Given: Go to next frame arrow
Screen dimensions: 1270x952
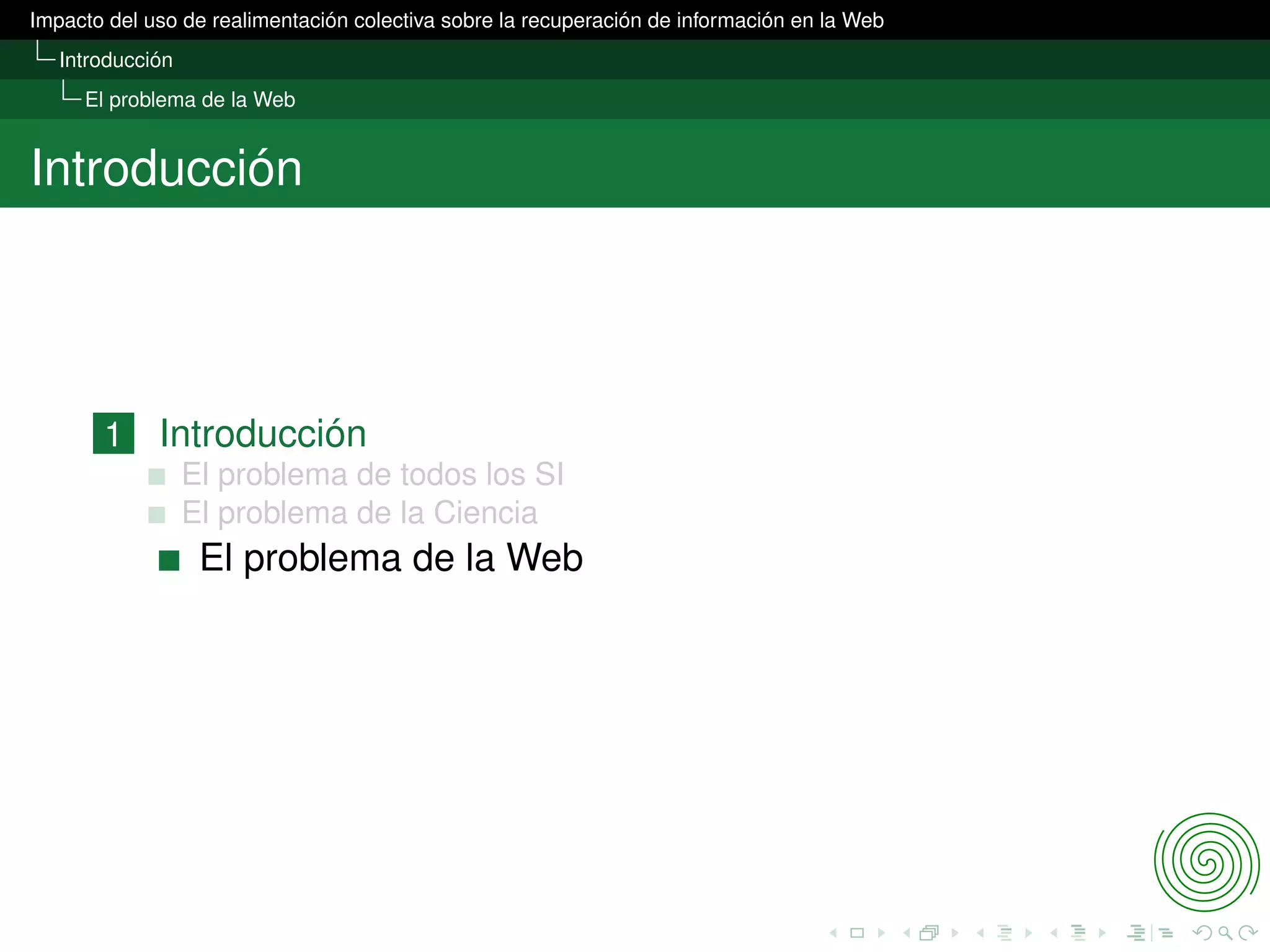Looking at the screenshot, I should (x=955, y=933).
